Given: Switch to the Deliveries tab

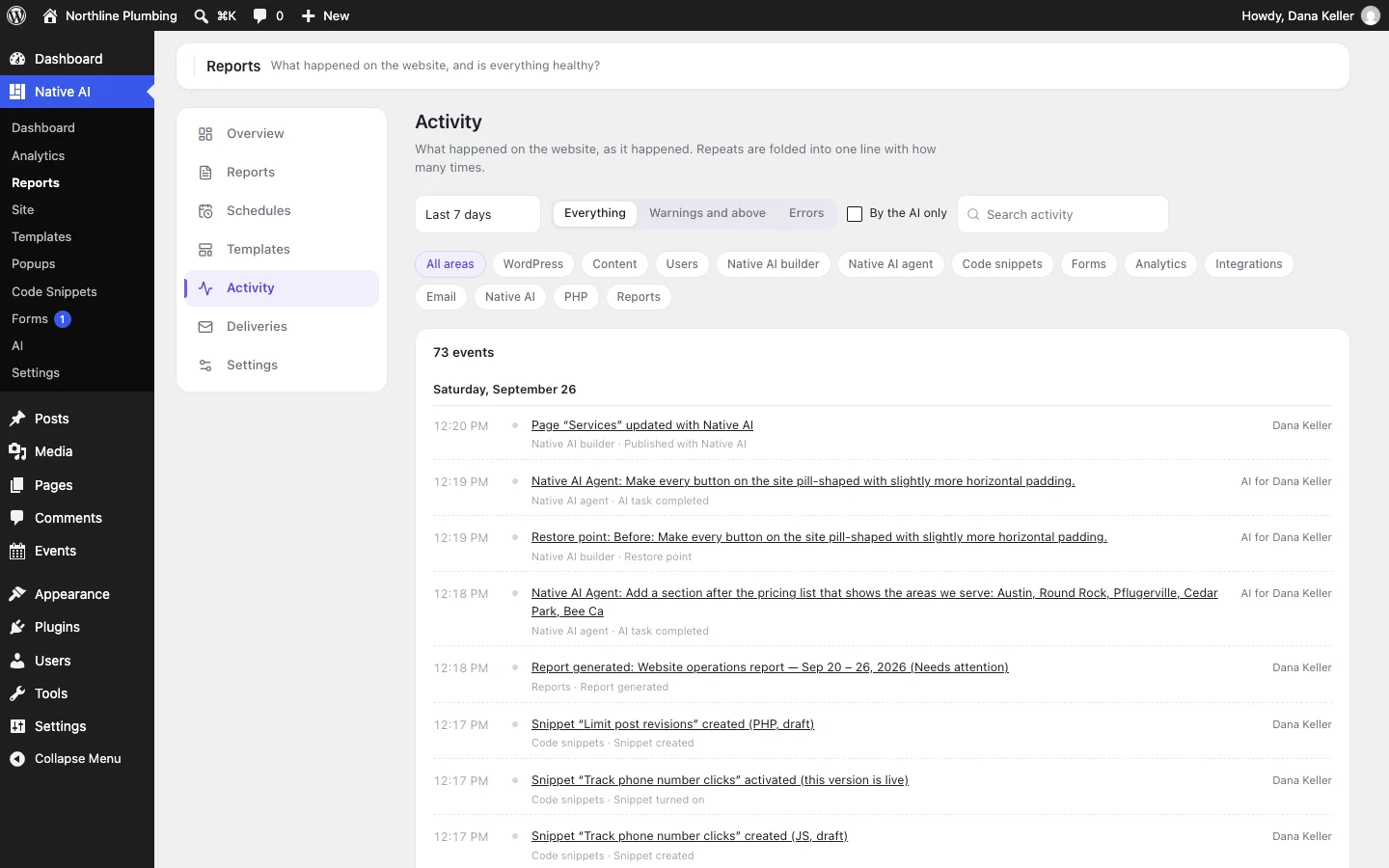Looking at the screenshot, I should [x=282, y=327].
